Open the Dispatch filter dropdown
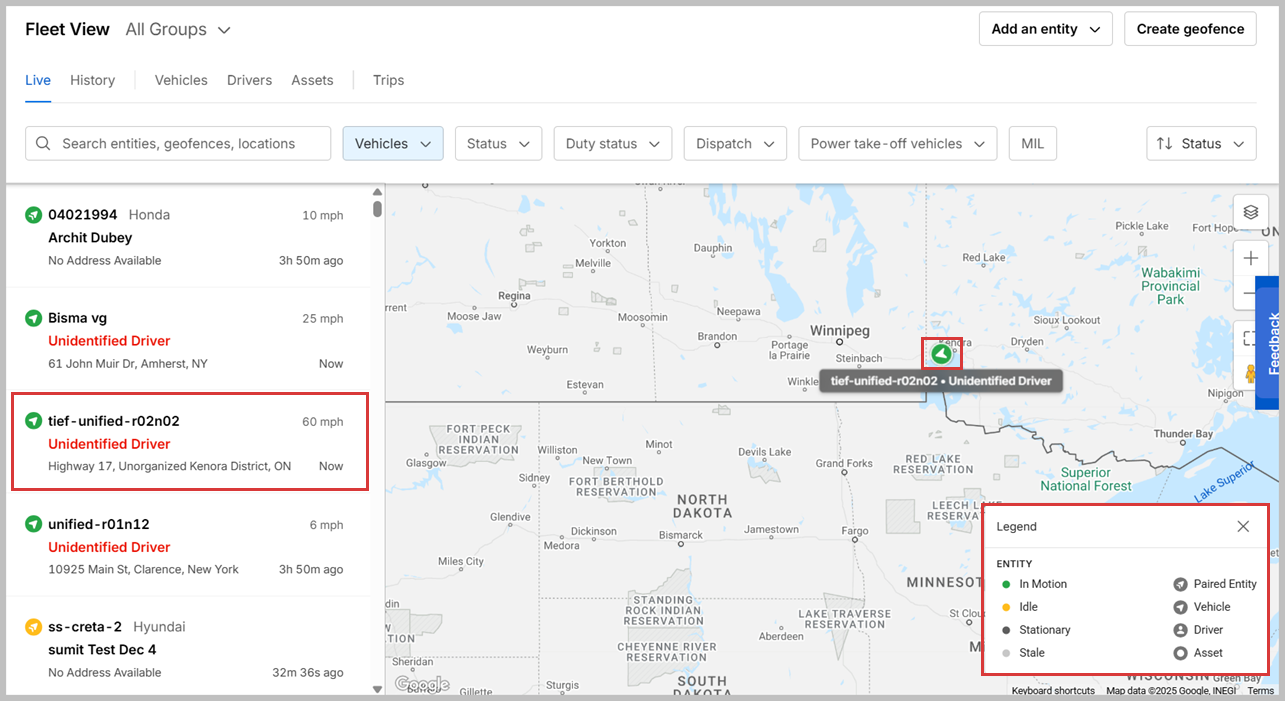This screenshot has height=701, width=1285. pos(735,143)
